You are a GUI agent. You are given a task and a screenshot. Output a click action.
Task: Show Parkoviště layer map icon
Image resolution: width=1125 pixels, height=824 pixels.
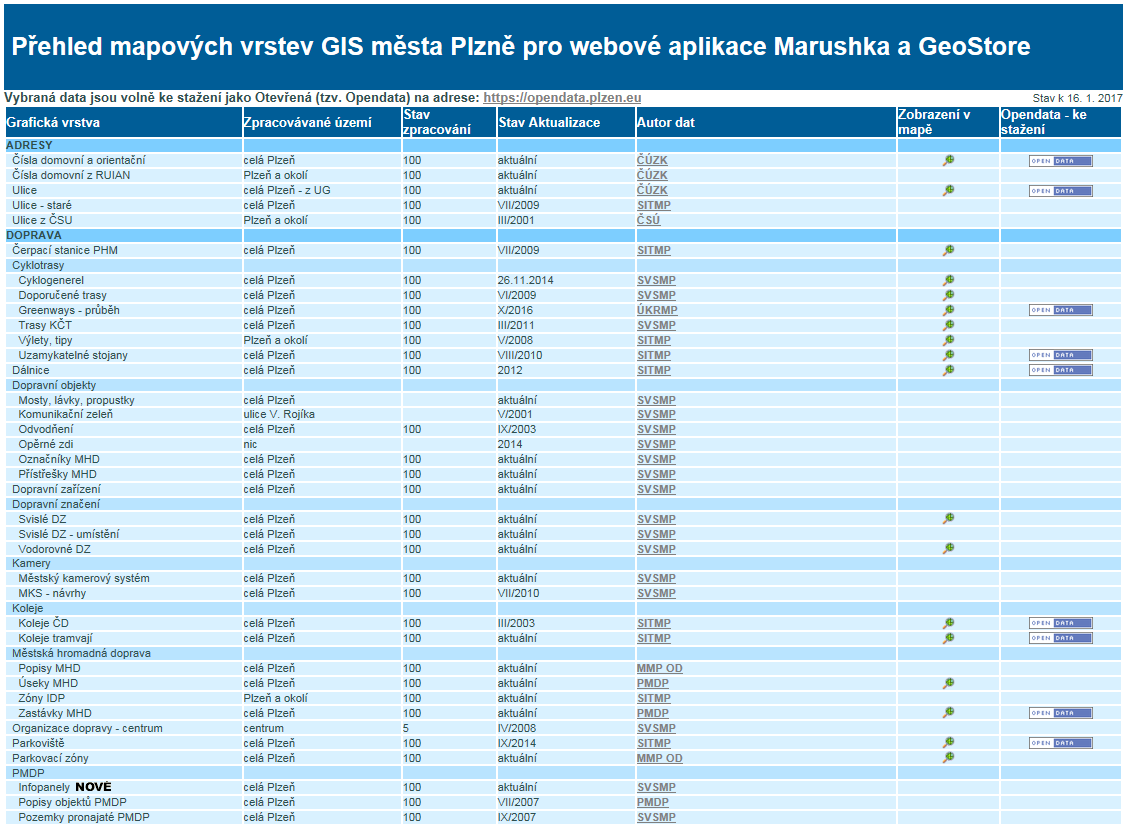tap(949, 742)
